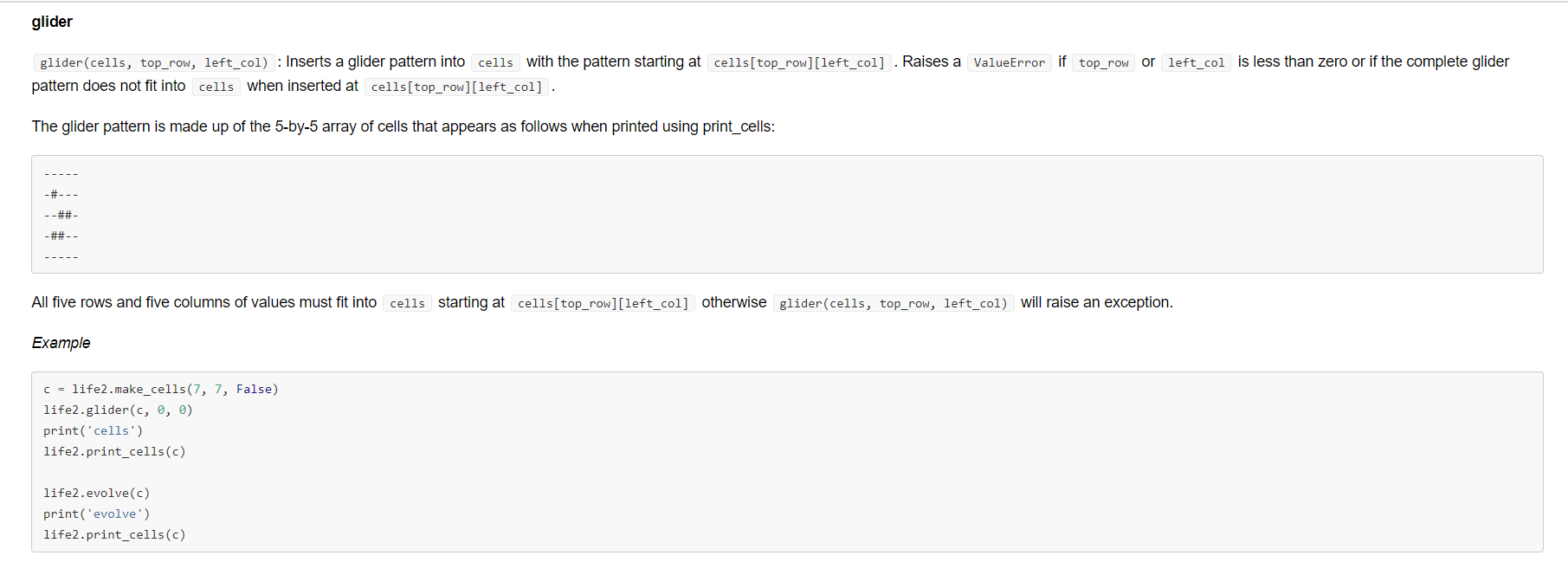The height and width of the screenshot is (562, 1568).
Task: Click the "cells" code after "must fit into"
Action: point(407,303)
